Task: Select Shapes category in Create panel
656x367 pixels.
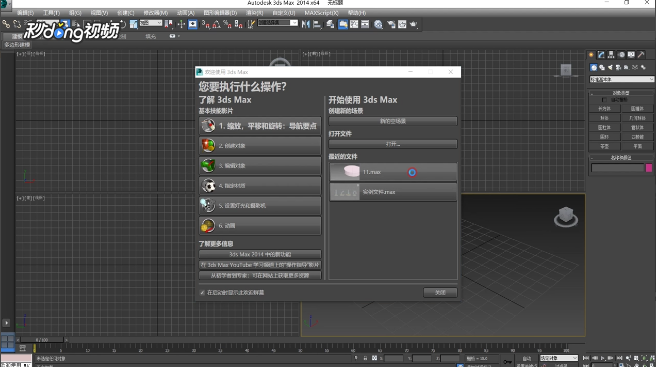Action: point(602,67)
